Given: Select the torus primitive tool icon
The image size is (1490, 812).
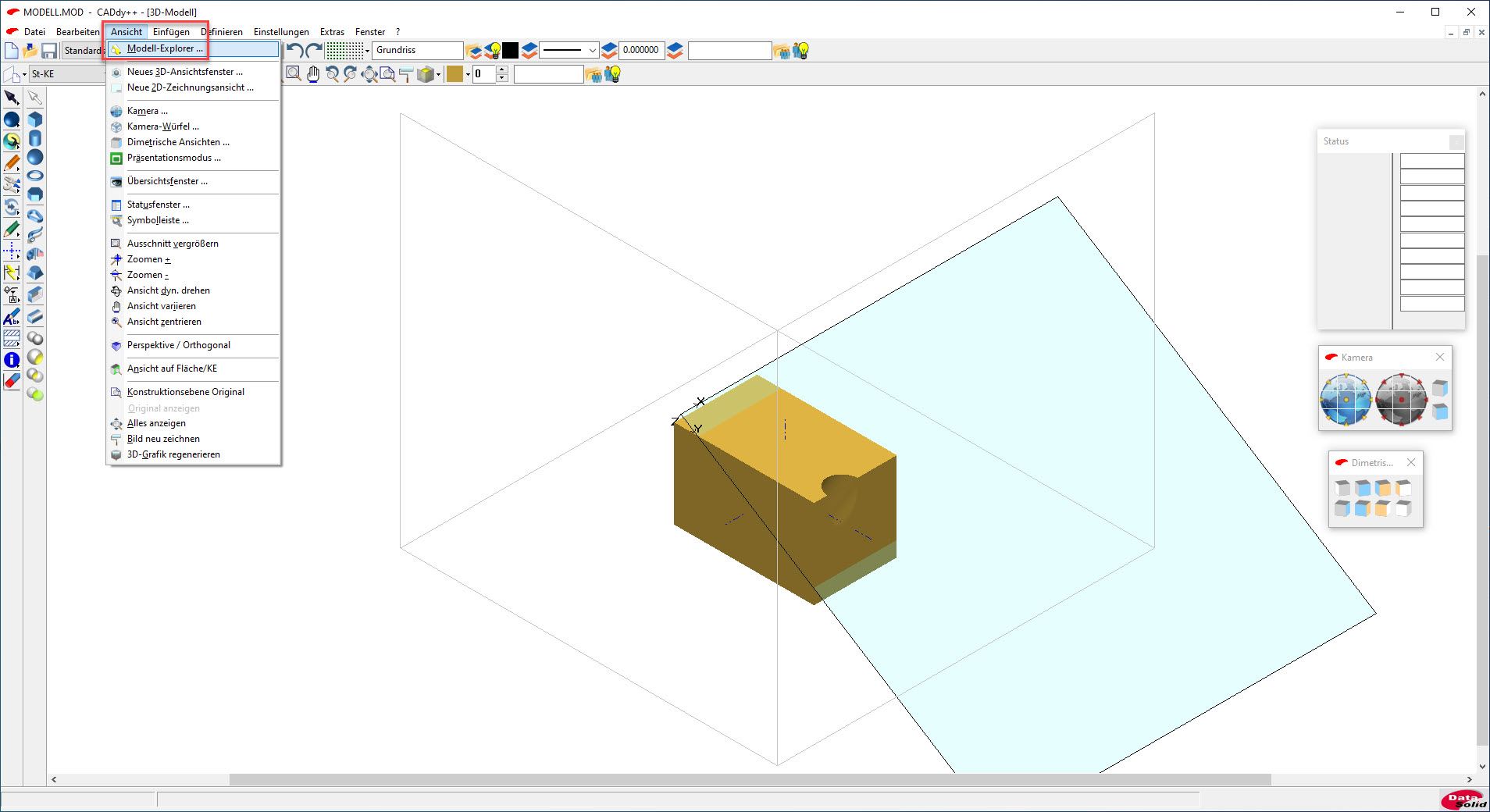Looking at the screenshot, I should [35, 176].
